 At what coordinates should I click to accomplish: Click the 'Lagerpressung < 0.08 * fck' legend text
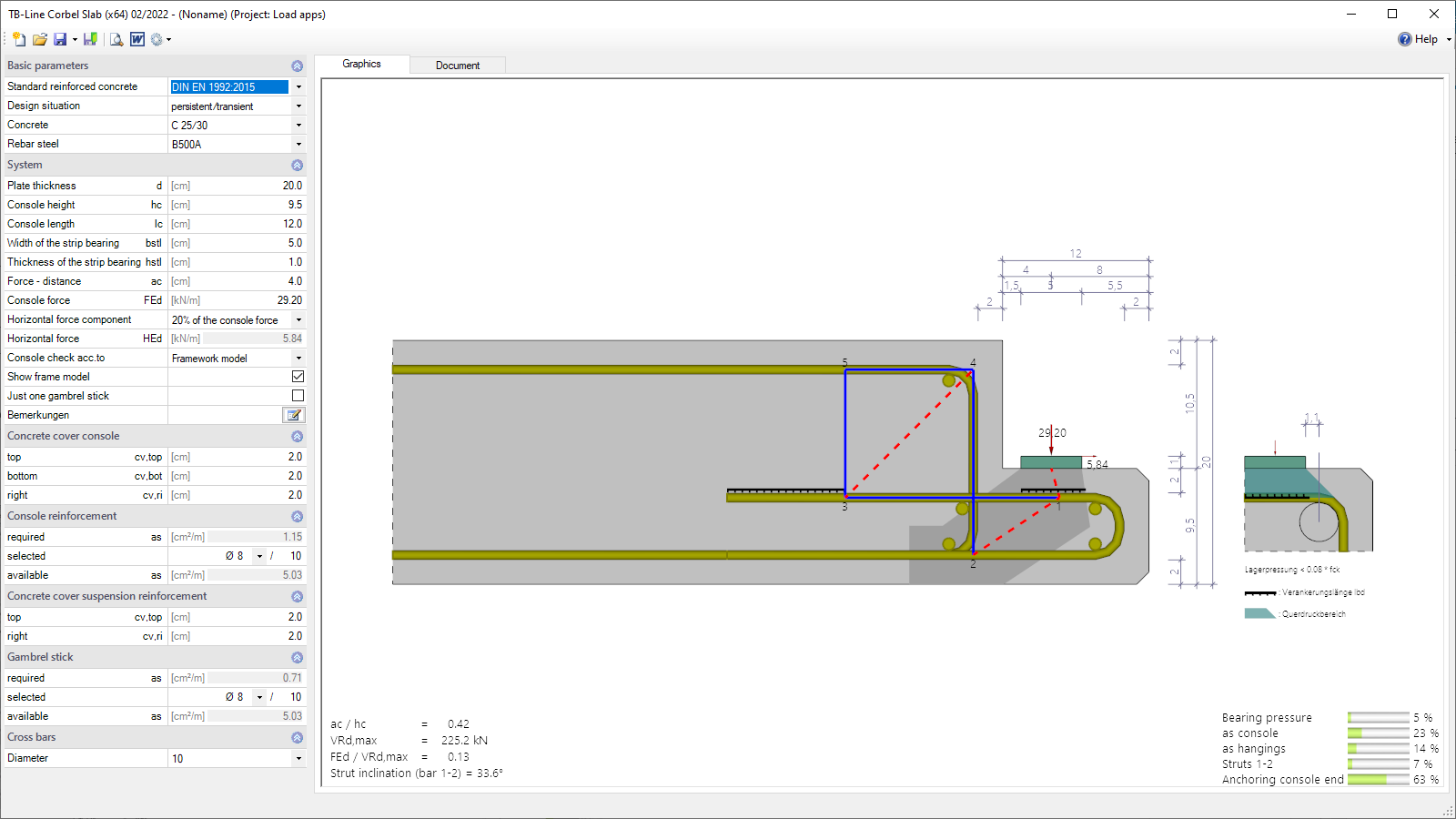point(1292,570)
